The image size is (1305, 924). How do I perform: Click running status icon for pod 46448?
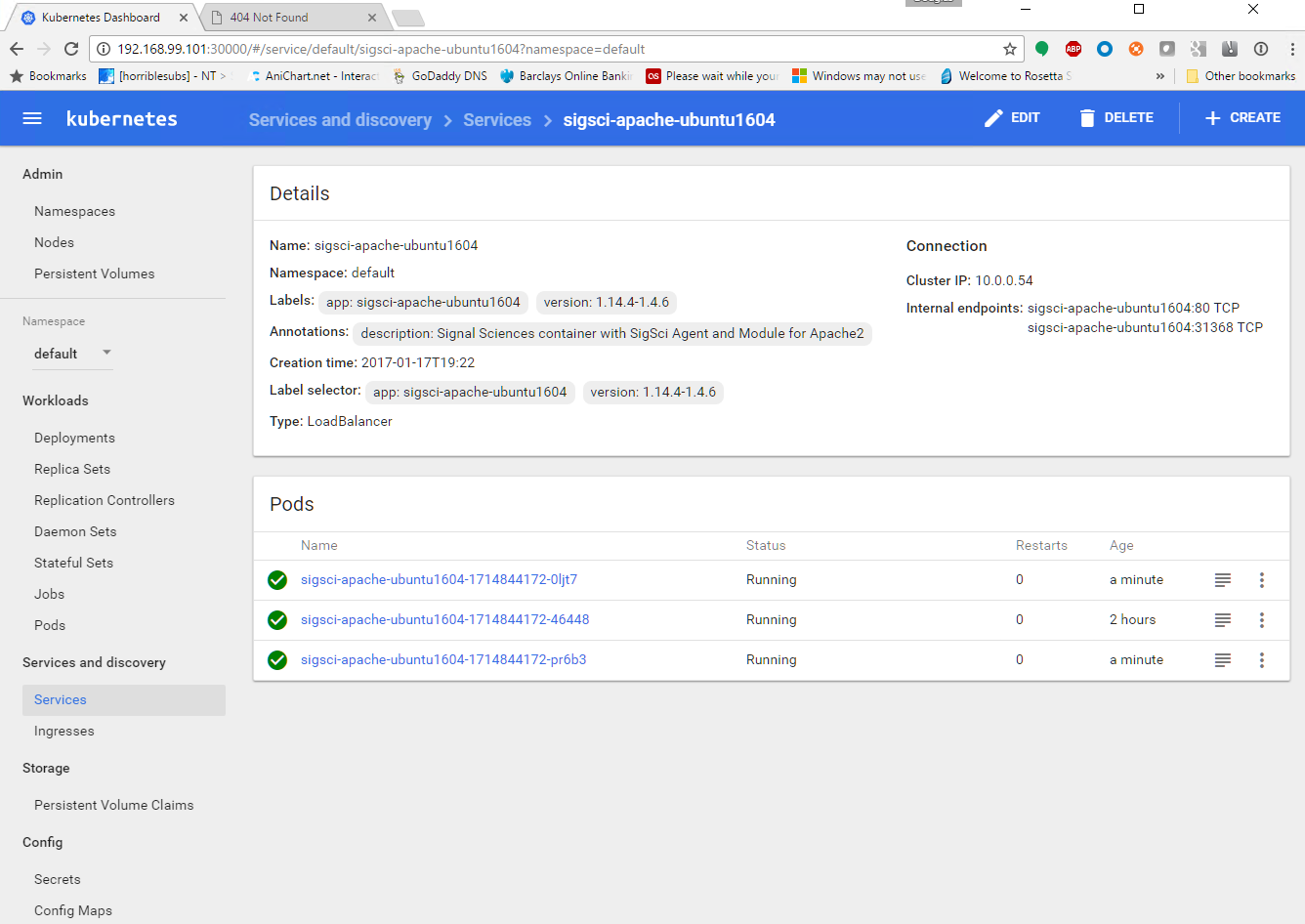tap(277, 620)
